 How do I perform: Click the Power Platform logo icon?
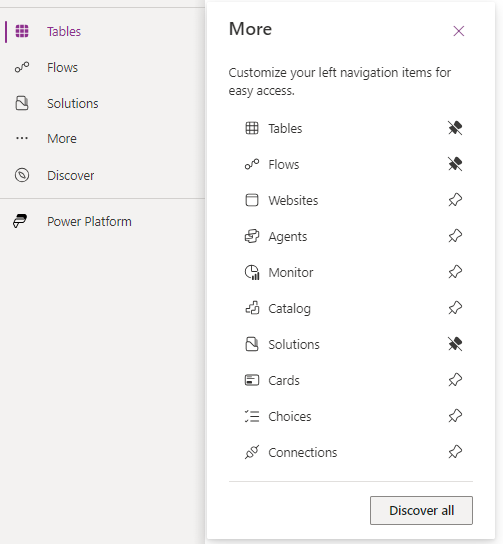20,221
